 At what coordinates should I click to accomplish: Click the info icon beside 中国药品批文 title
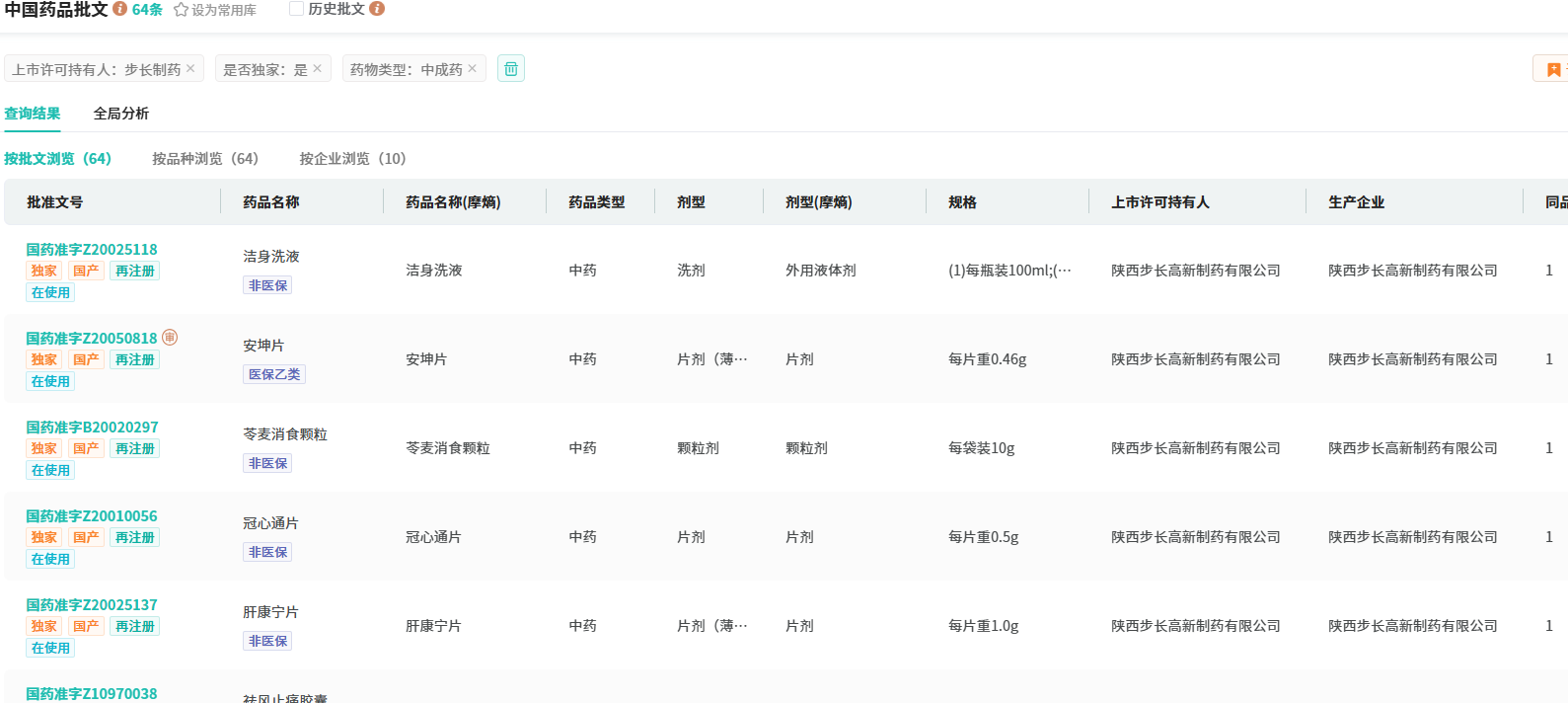coord(120,9)
